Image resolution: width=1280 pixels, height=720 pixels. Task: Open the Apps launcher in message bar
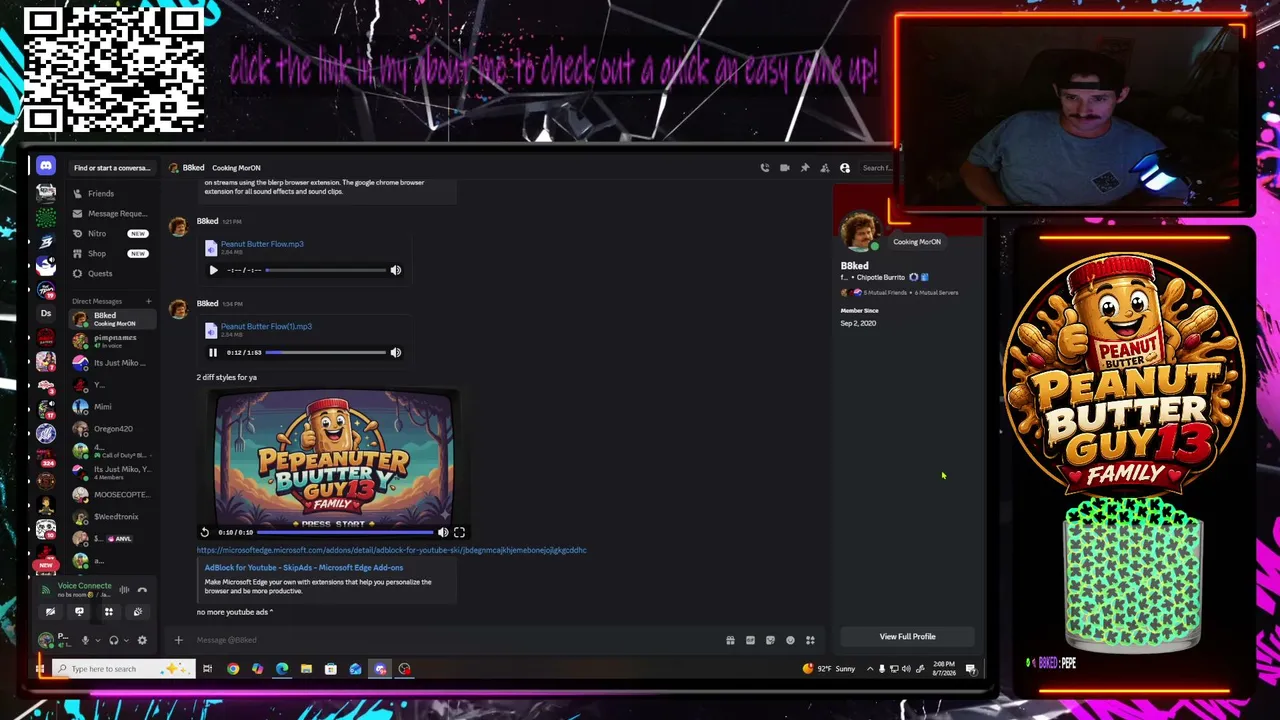810,640
